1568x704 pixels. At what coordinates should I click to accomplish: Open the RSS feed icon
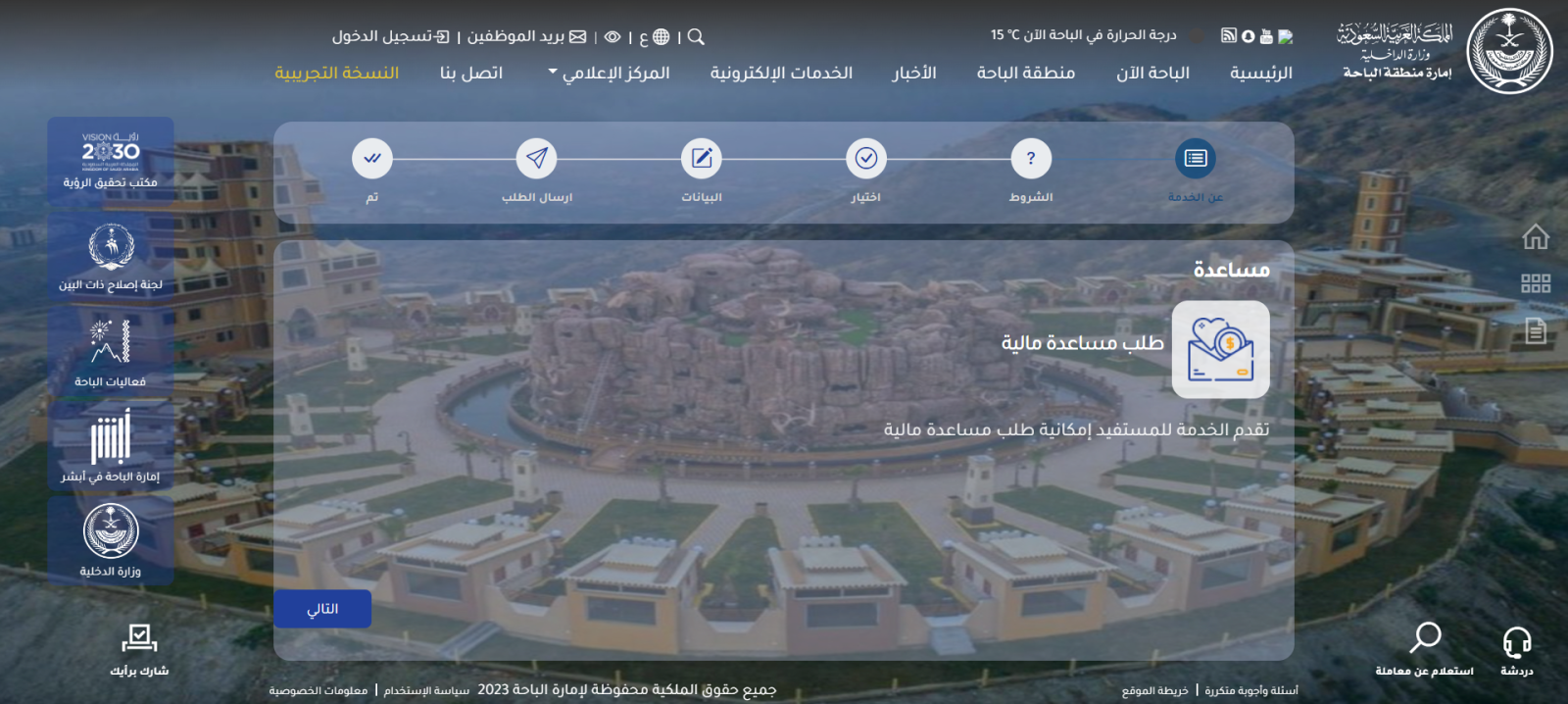click(x=1228, y=36)
